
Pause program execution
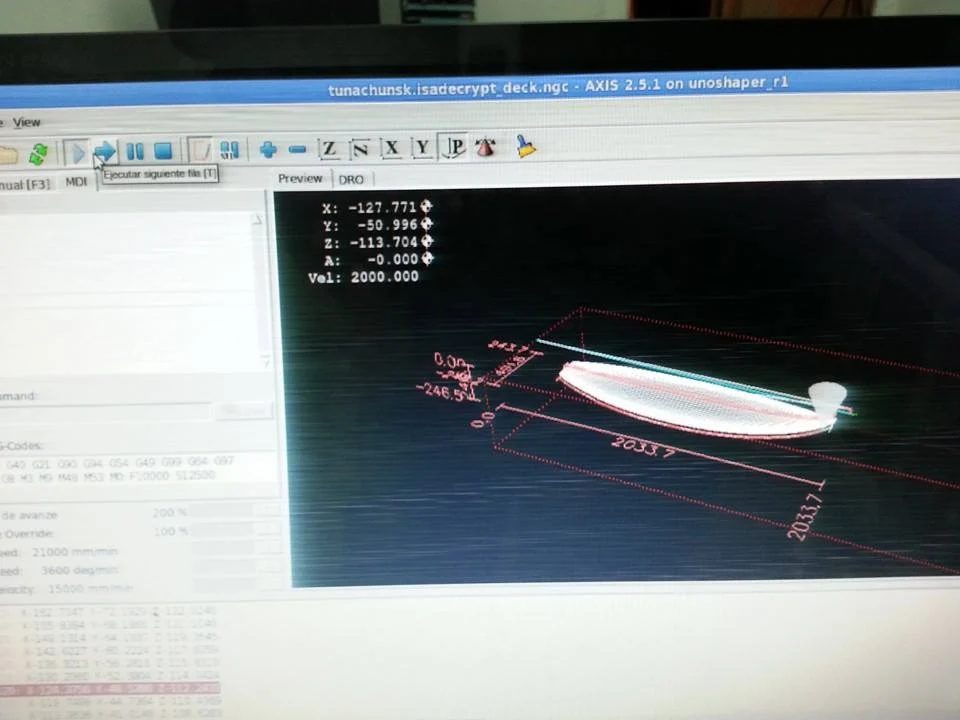coord(134,150)
